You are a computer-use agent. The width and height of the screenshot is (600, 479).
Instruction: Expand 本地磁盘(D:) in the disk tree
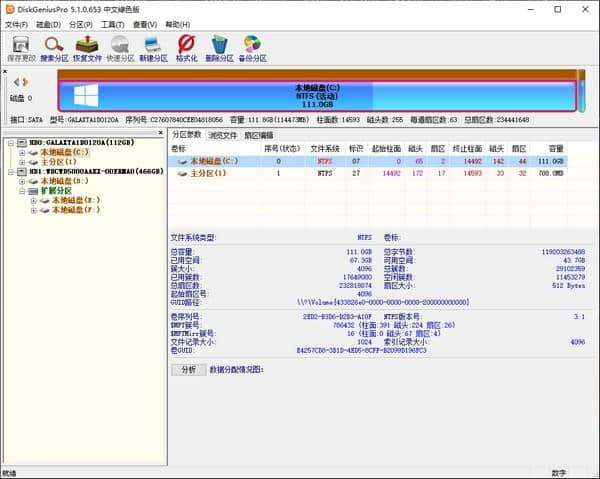pyautogui.click(x=23, y=181)
